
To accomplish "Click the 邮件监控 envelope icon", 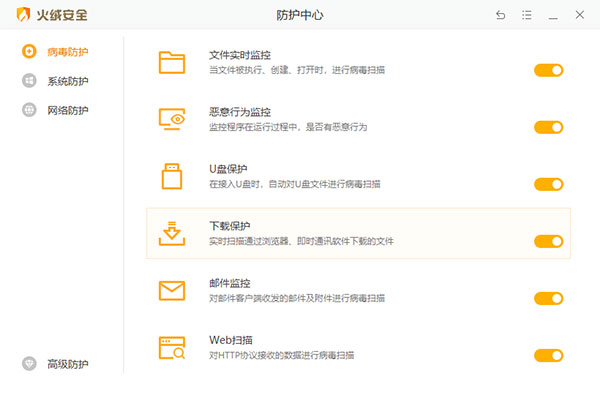I will pos(172,291).
